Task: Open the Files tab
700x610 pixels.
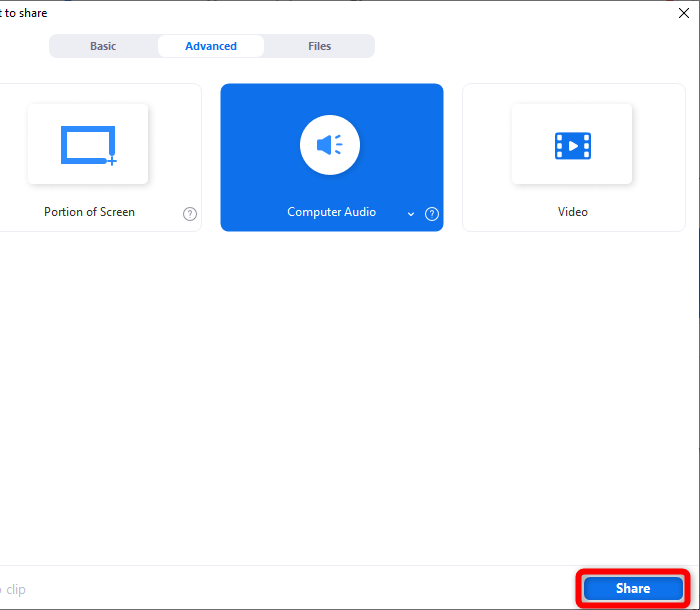Action: point(320,46)
